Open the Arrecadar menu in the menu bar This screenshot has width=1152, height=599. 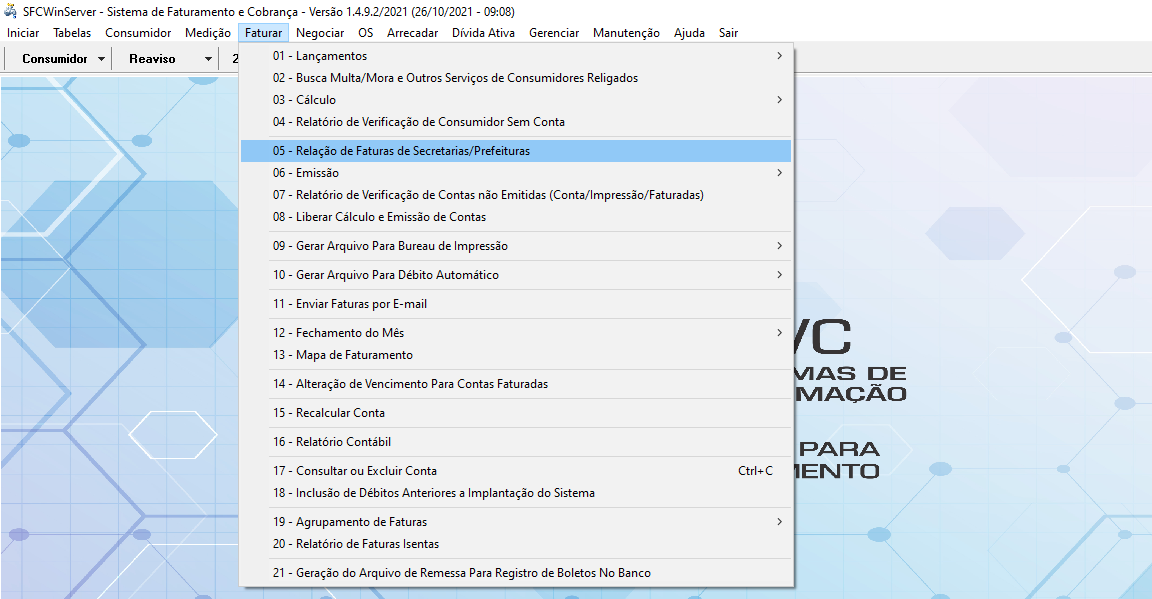pyautogui.click(x=412, y=33)
